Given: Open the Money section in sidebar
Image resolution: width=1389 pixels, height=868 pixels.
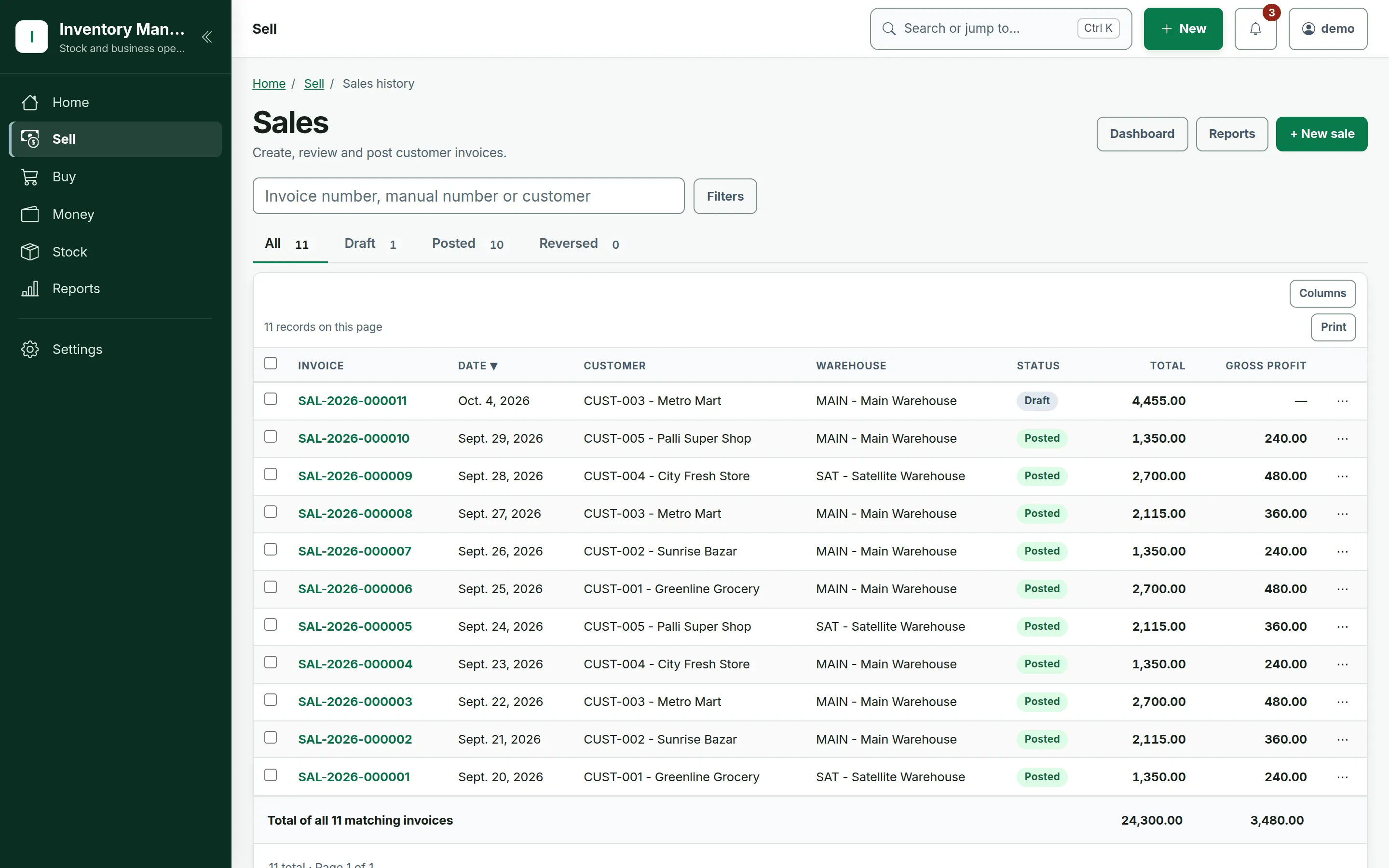Looking at the screenshot, I should 115,214.
